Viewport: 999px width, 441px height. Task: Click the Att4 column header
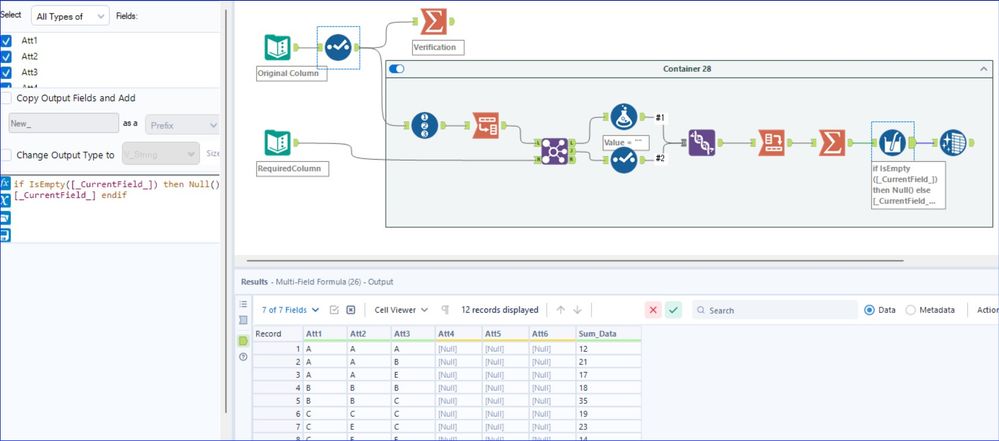tap(457, 333)
